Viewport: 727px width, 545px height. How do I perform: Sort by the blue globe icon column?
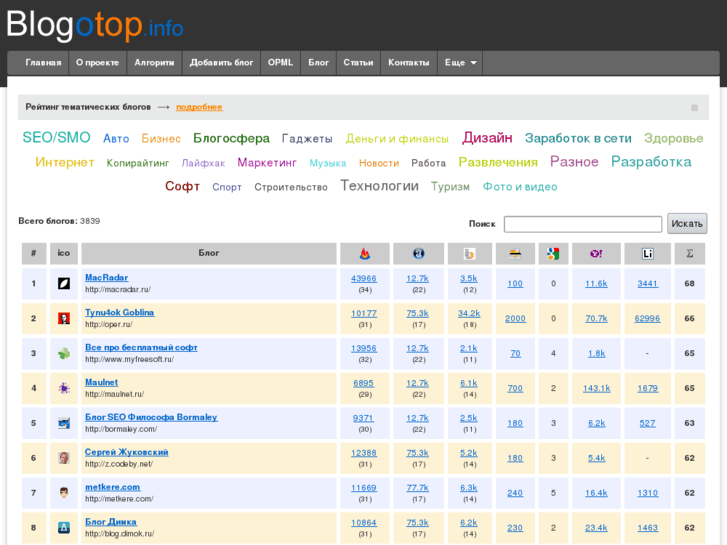tap(418, 253)
